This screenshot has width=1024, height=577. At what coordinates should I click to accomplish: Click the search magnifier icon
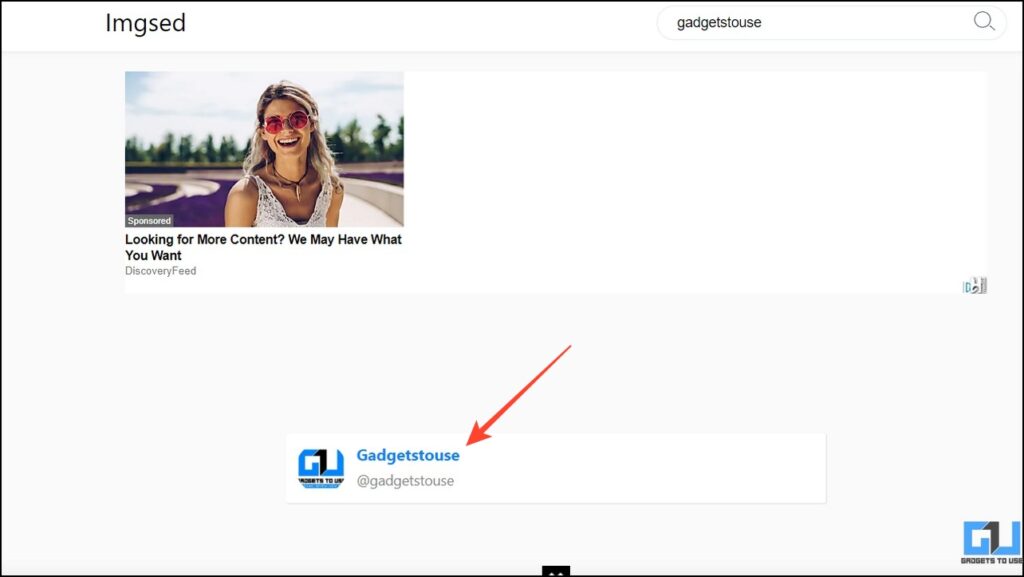click(985, 21)
